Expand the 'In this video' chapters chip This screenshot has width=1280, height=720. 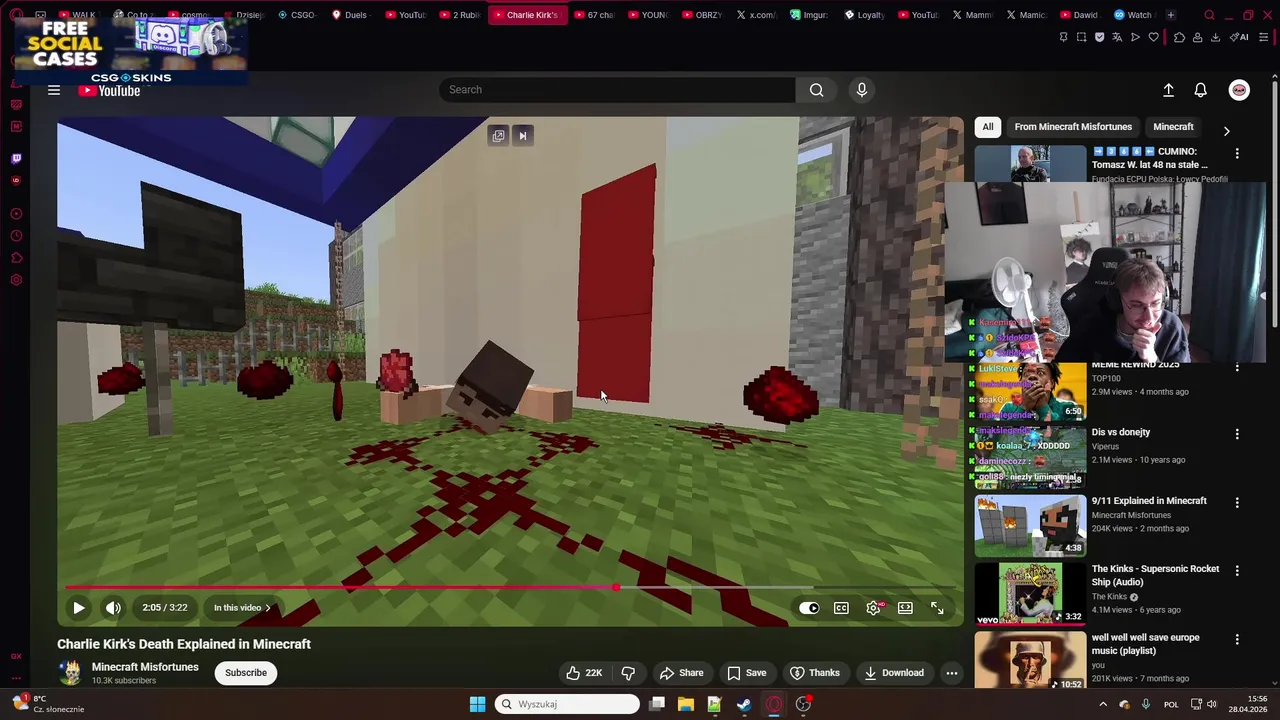click(x=242, y=608)
